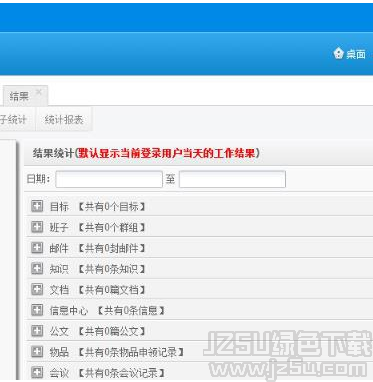Click text 【共有0条信息】
Screen dimensions: 373x382
coord(131,311)
